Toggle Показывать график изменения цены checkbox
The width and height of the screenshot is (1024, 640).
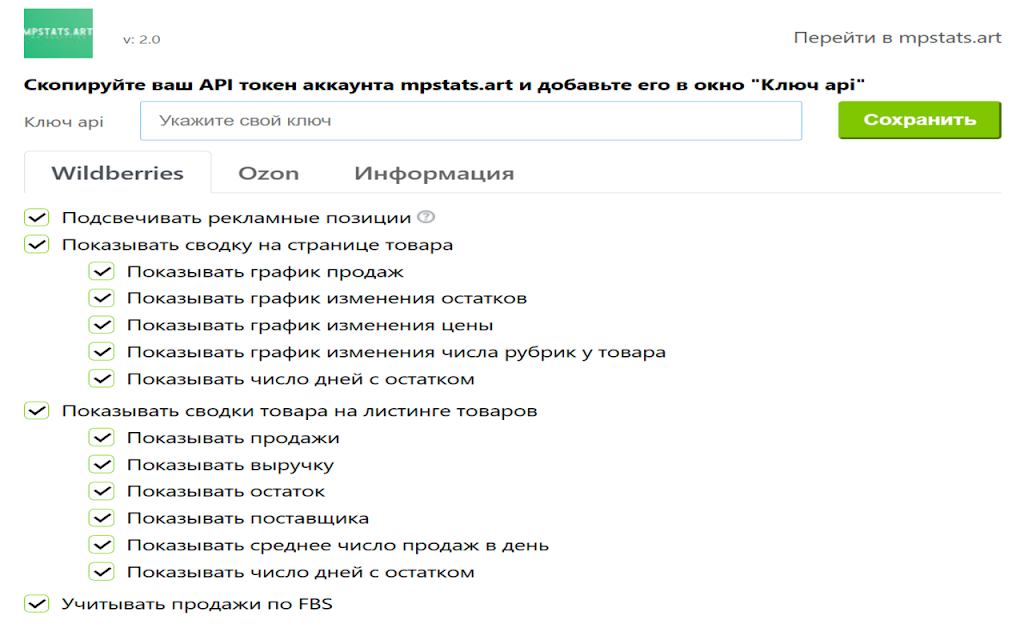pyautogui.click(x=102, y=325)
